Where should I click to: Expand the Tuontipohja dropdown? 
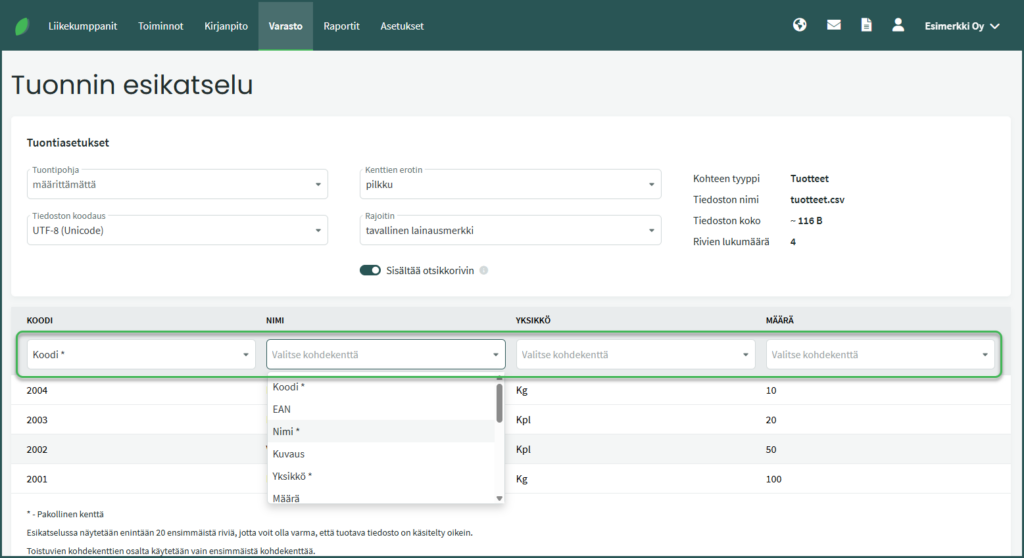tap(177, 184)
